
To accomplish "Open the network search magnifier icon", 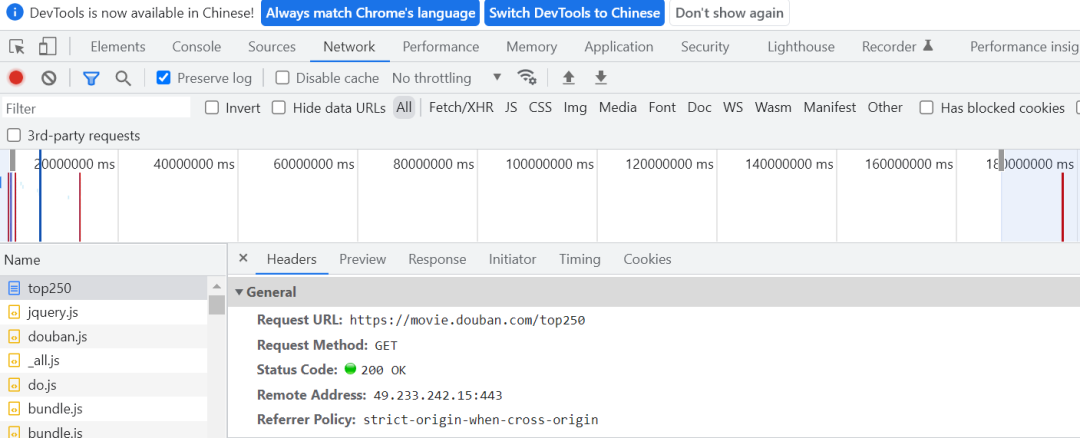I will point(123,79).
